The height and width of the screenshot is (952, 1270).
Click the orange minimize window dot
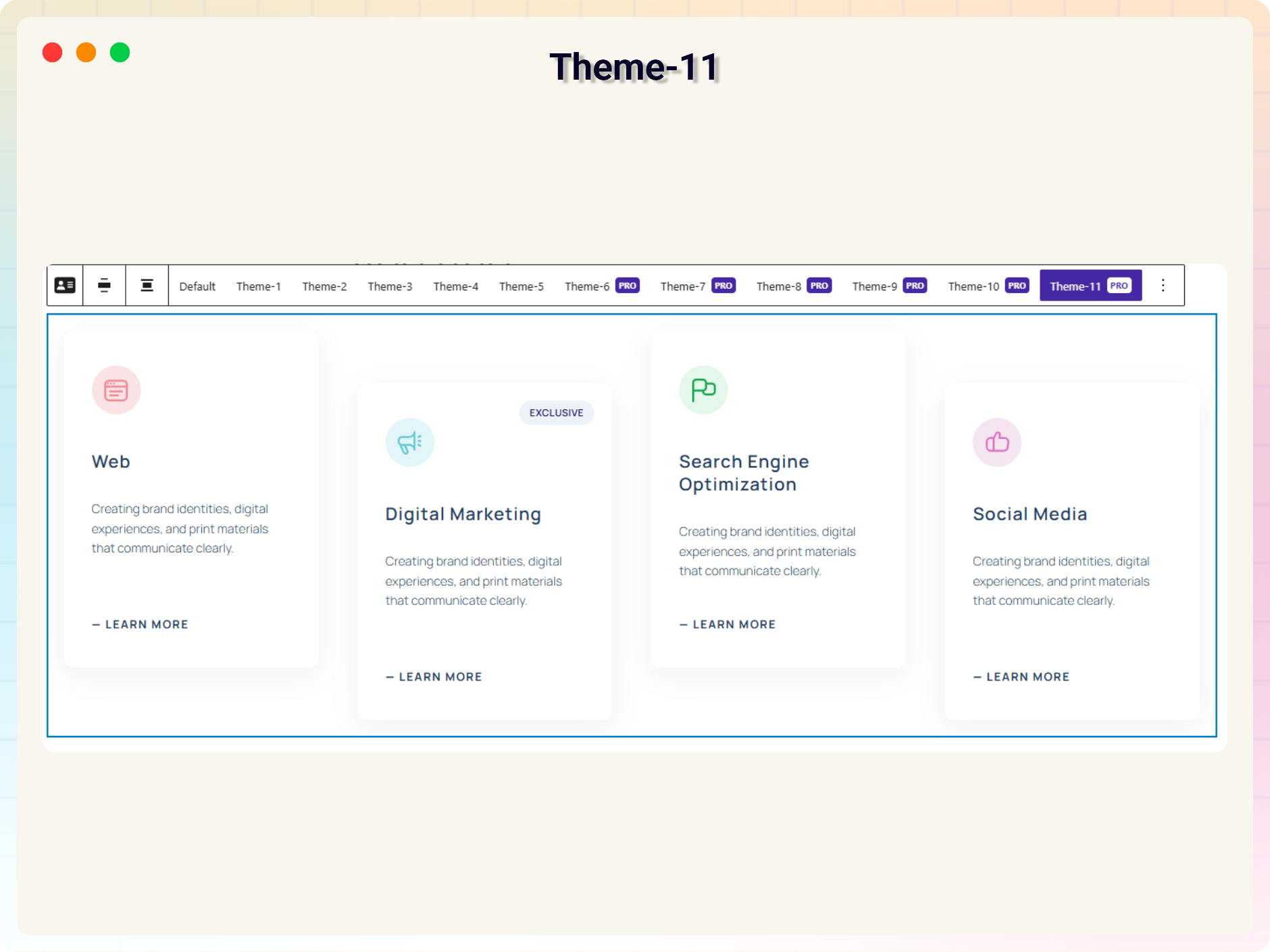pyautogui.click(x=86, y=53)
